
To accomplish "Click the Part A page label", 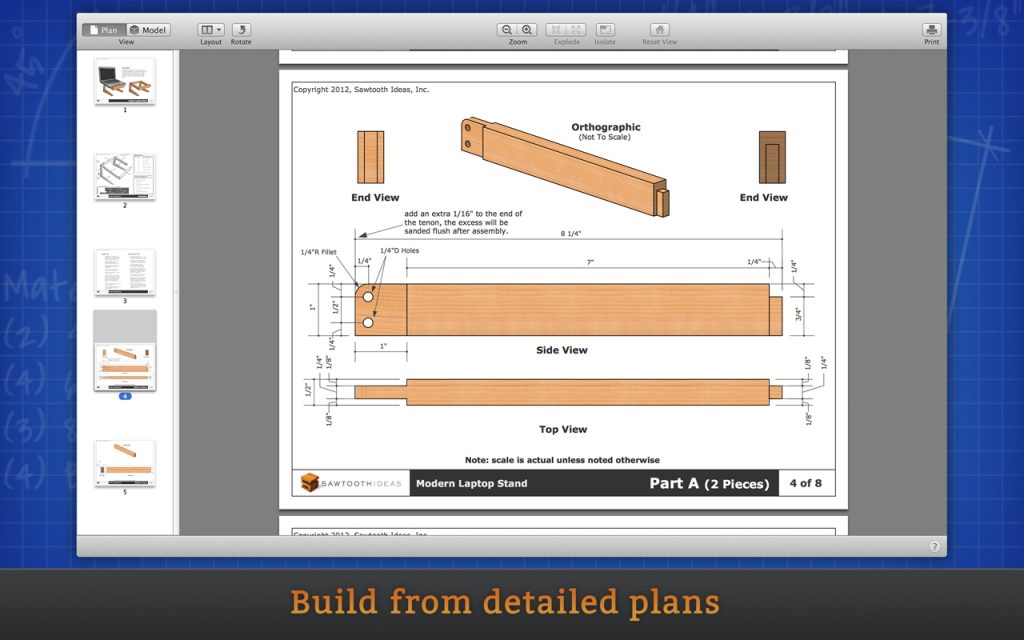I will point(712,483).
